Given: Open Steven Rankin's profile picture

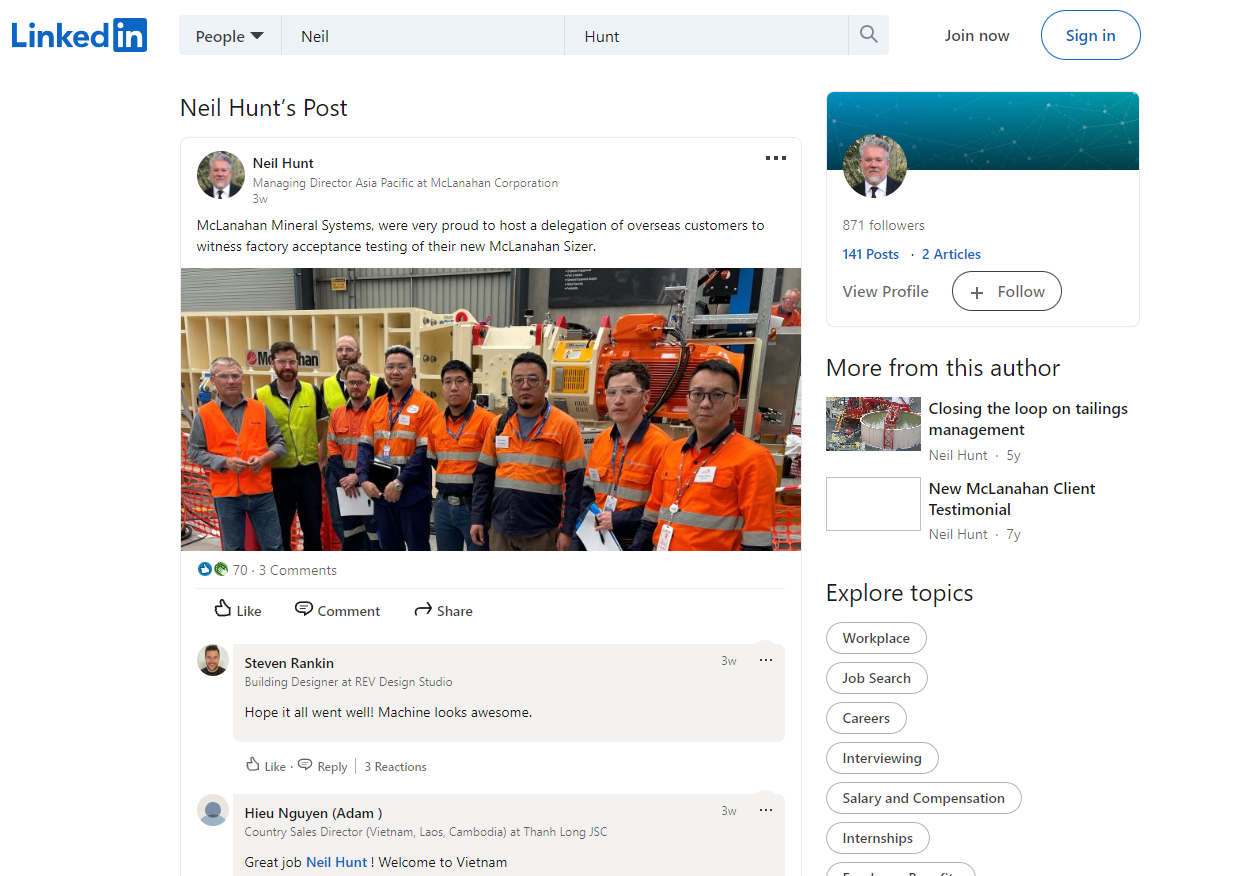Looking at the screenshot, I should point(213,660).
